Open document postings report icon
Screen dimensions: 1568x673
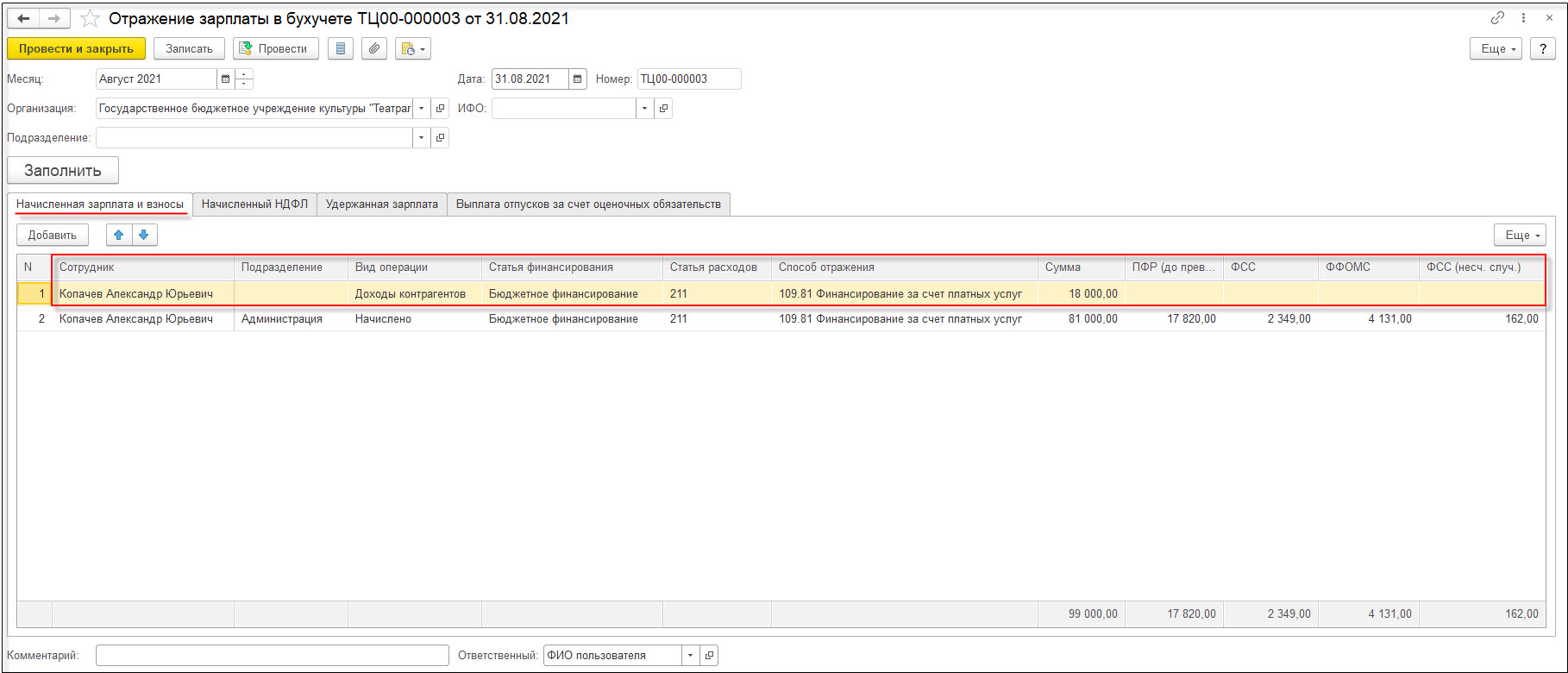pyautogui.click(x=341, y=48)
